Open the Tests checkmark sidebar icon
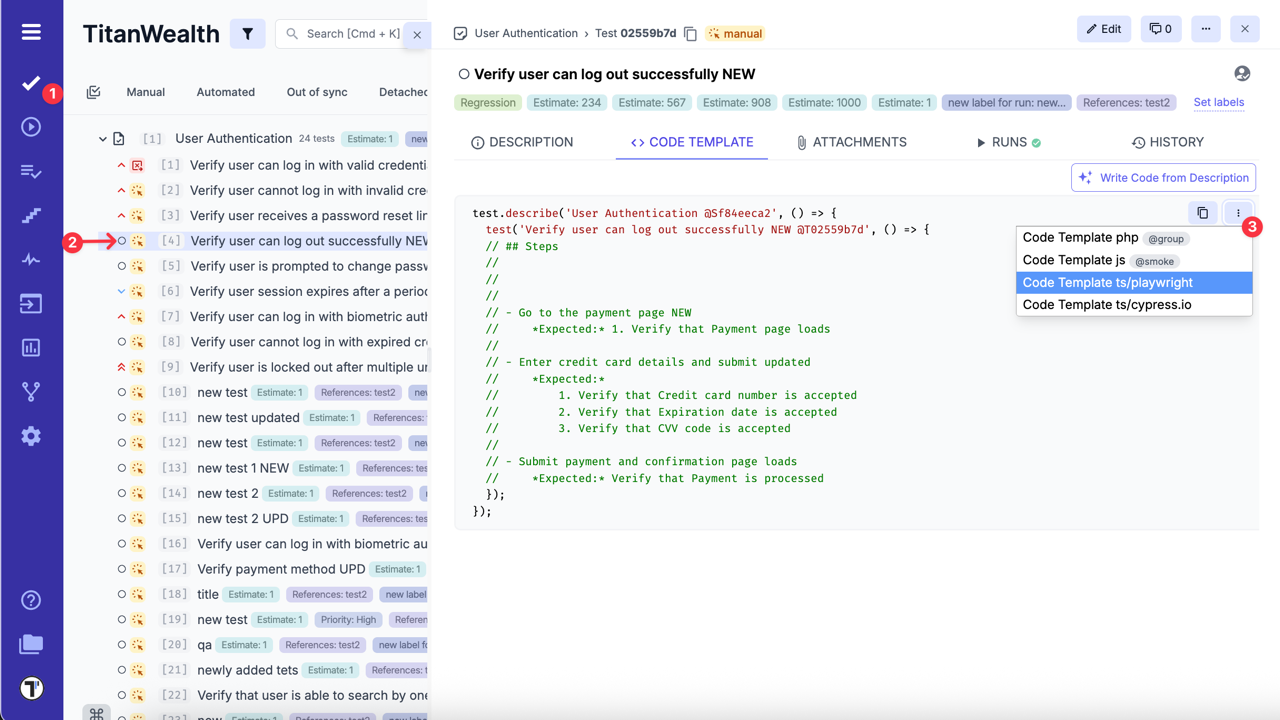Screen dimensions: 1280x720 pos(31,84)
